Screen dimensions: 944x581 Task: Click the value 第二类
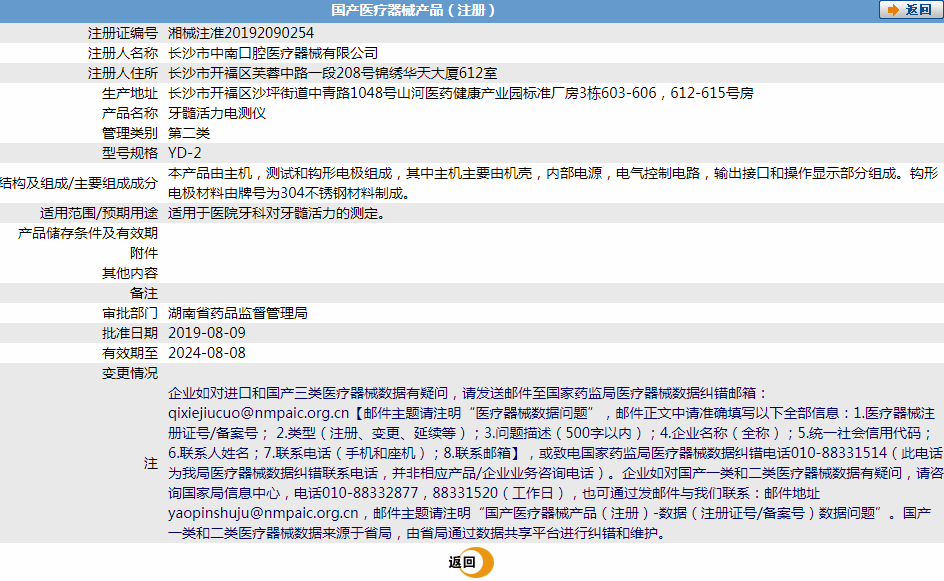[x=189, y=133]
